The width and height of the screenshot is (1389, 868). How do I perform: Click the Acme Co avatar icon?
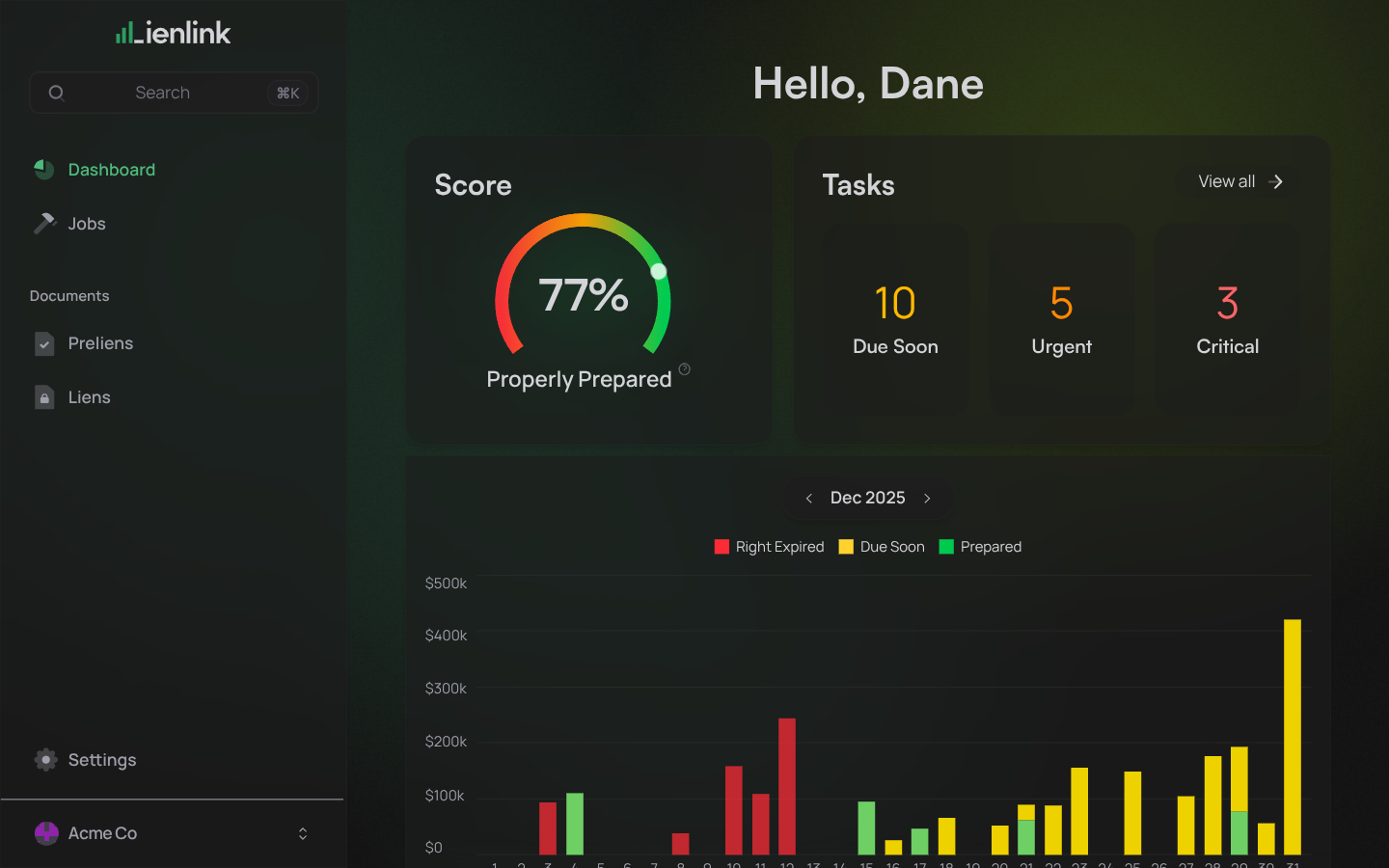click(45, 833)
